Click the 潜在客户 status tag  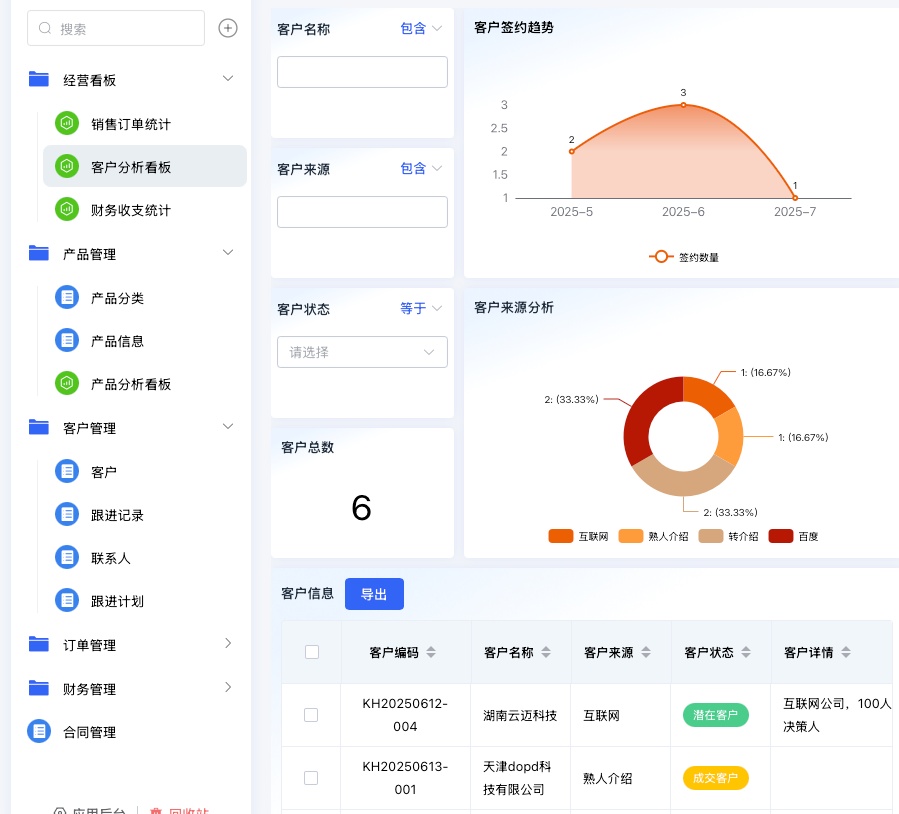click(715, 715)
